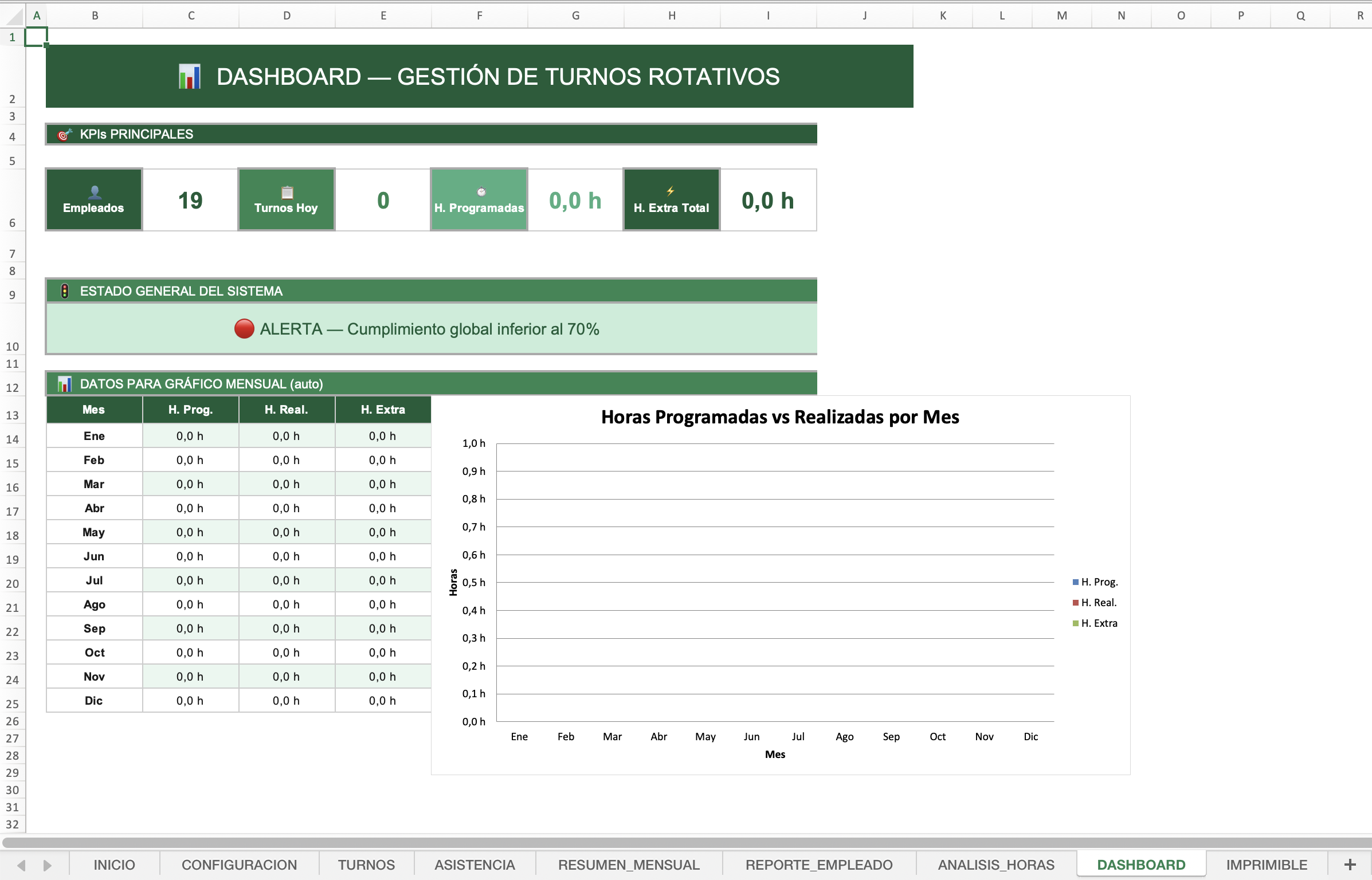Click the previous sheet navigation arrow
1372x880 pixels.
pos(22,865)
